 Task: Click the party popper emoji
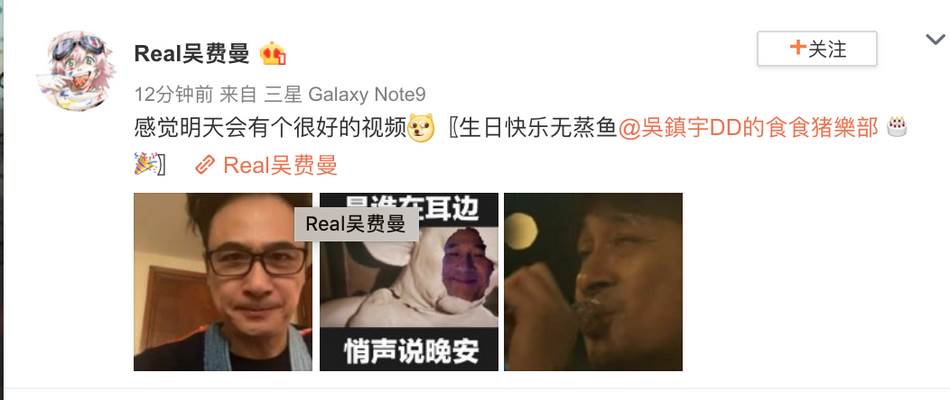[x=145, y=164]
